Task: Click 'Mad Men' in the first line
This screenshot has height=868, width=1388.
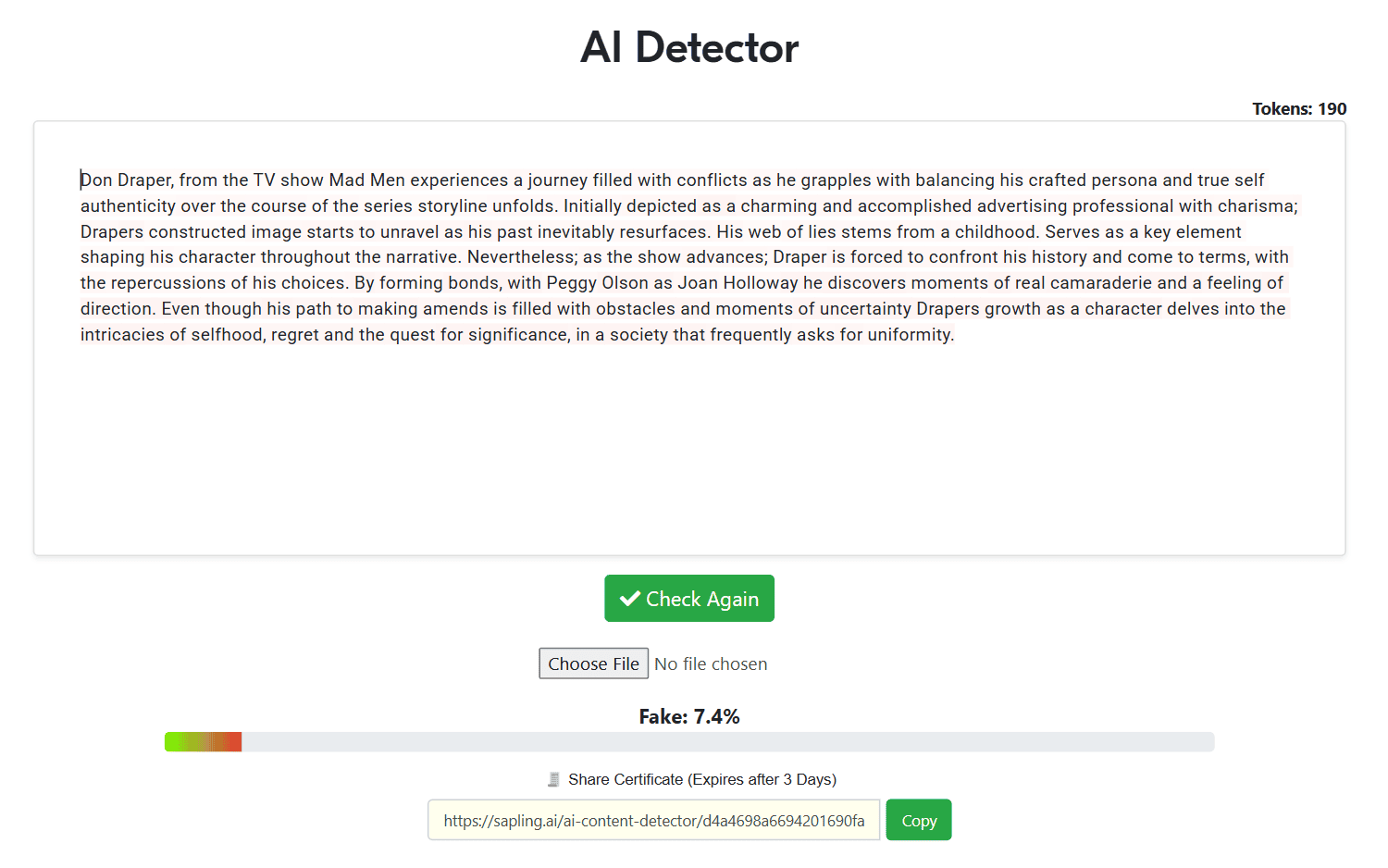Action: (366, 180)
